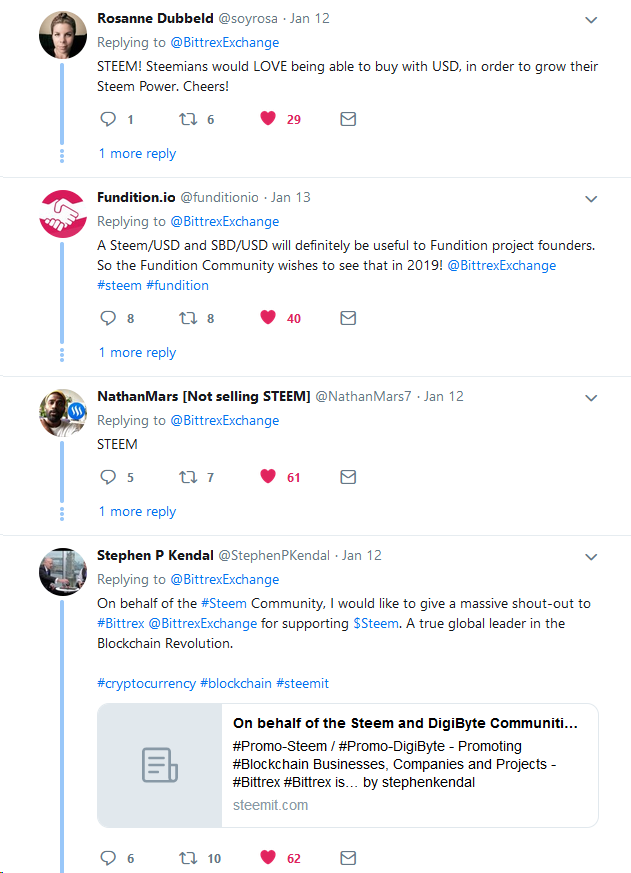Unlike Fundition.io tweet with 40 likes
This screenshot has width=631, height=873.
[x=268, y=317]
